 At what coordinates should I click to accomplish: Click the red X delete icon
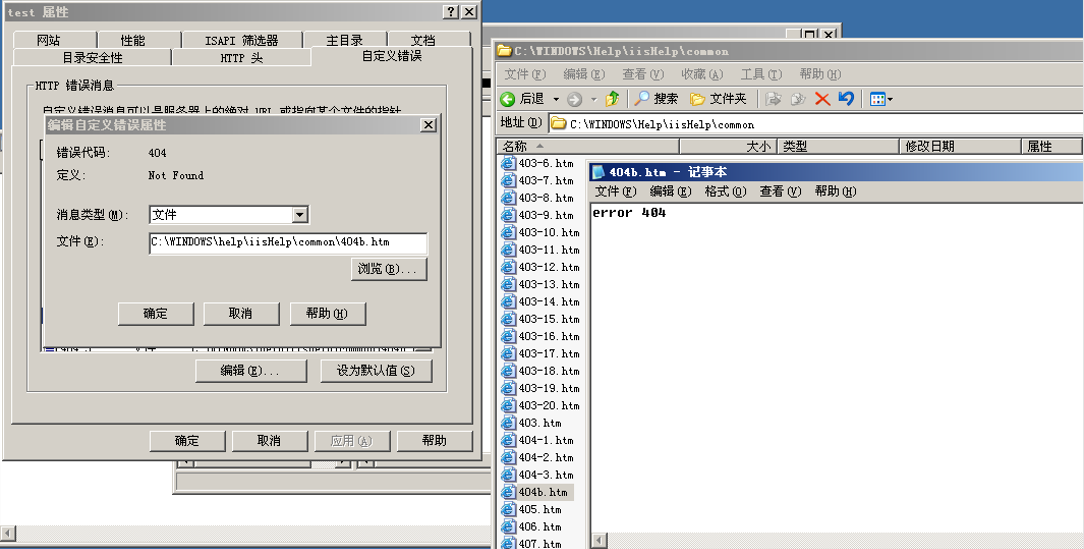(822, 99)
